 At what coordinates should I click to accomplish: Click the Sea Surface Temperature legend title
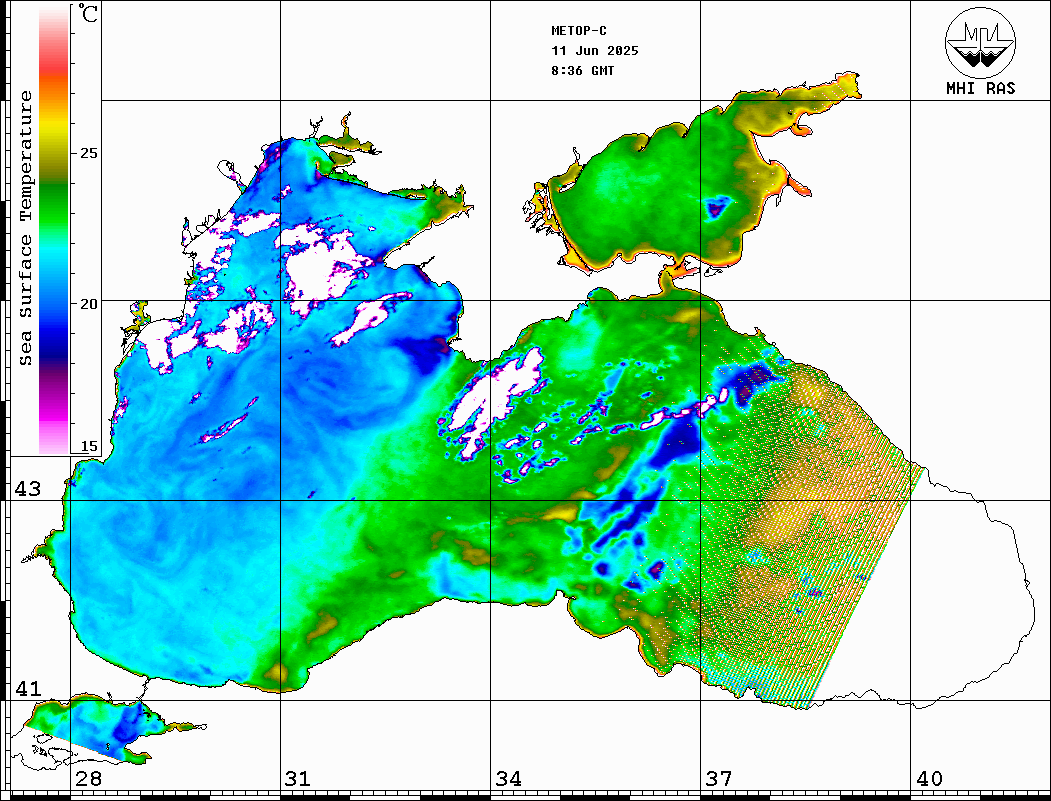click(x=25, y=228)
